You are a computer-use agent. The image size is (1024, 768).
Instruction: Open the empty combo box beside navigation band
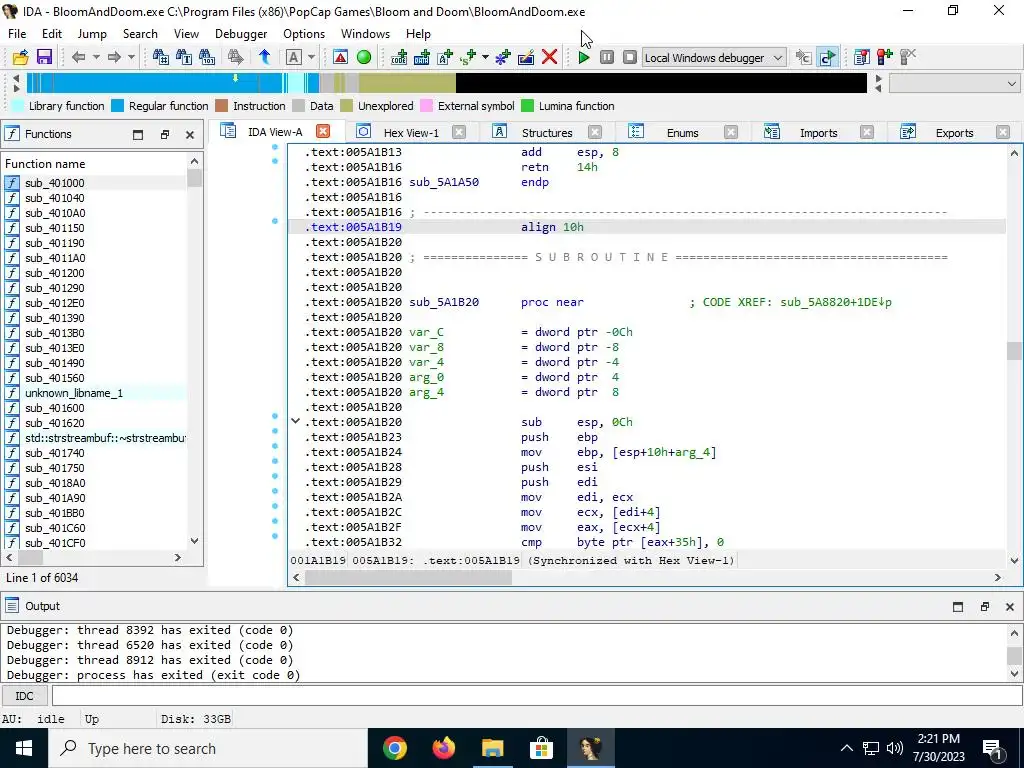[954, 84]
